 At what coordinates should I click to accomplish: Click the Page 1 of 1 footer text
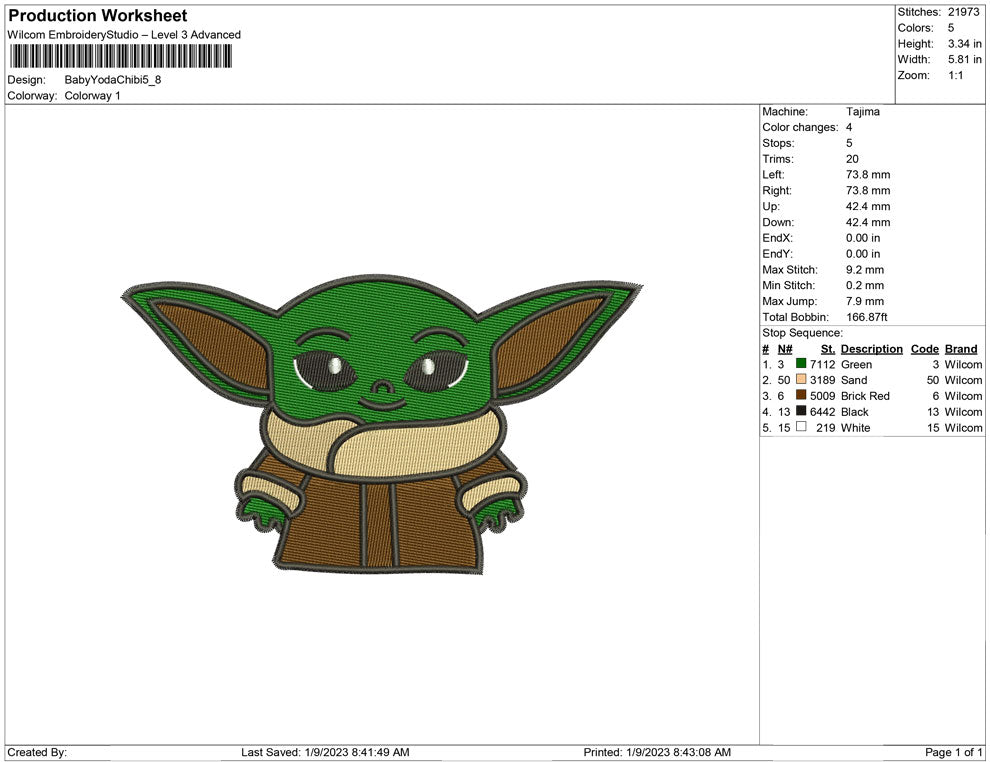pyautogui.click(x=954, y=752)
